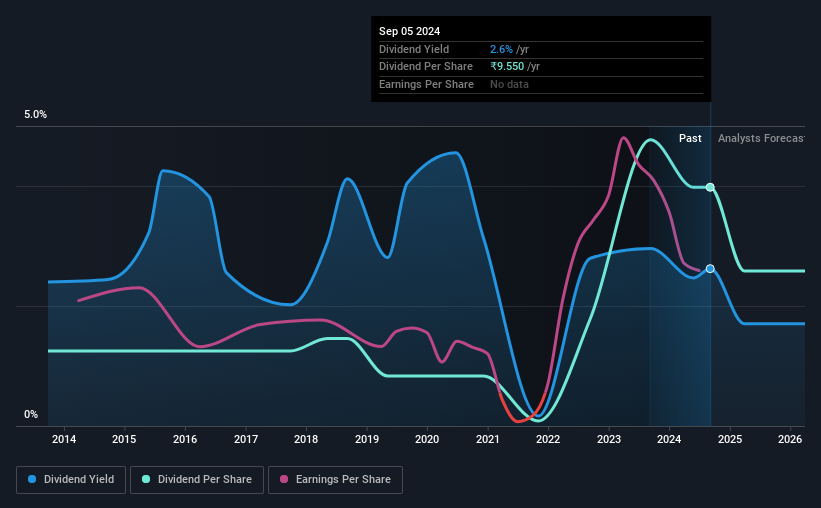Click the 'Earnings Per Share' tooltip row label
Screen dimensions: 821x508
pos(426,84)
